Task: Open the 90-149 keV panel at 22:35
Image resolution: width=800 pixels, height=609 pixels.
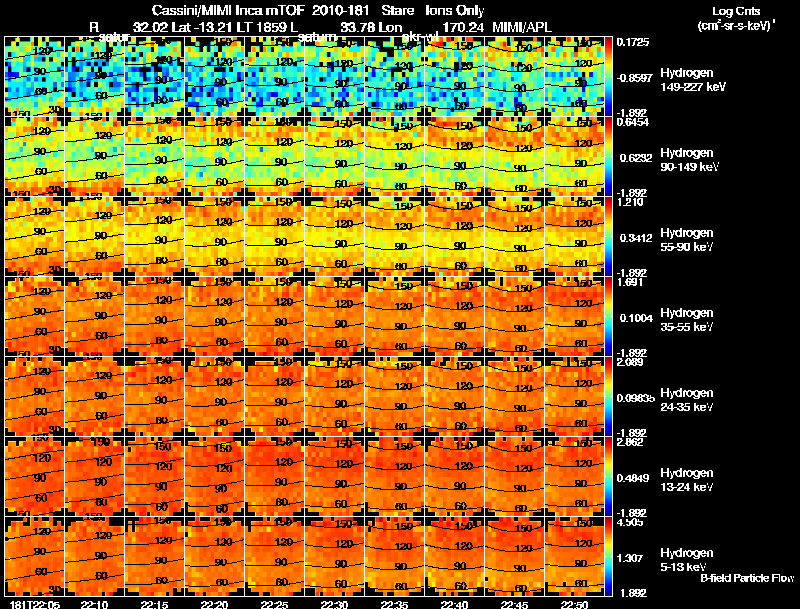Action: [394, 157]
